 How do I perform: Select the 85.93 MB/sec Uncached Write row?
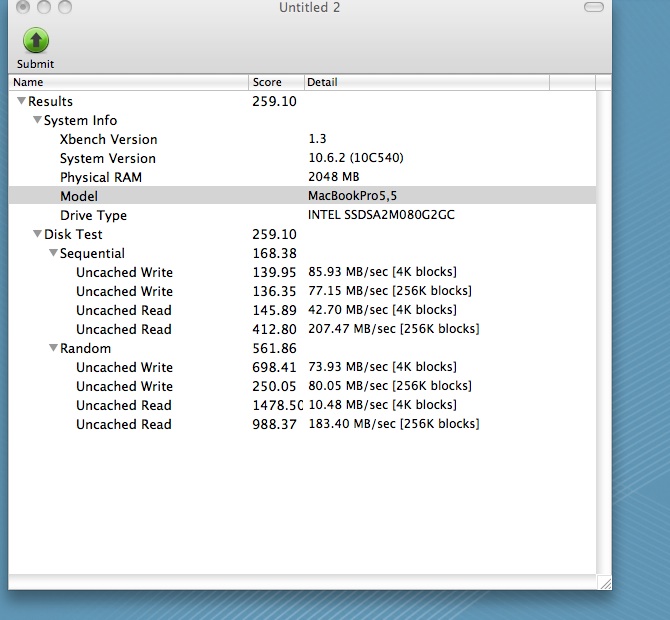(302, 272)
